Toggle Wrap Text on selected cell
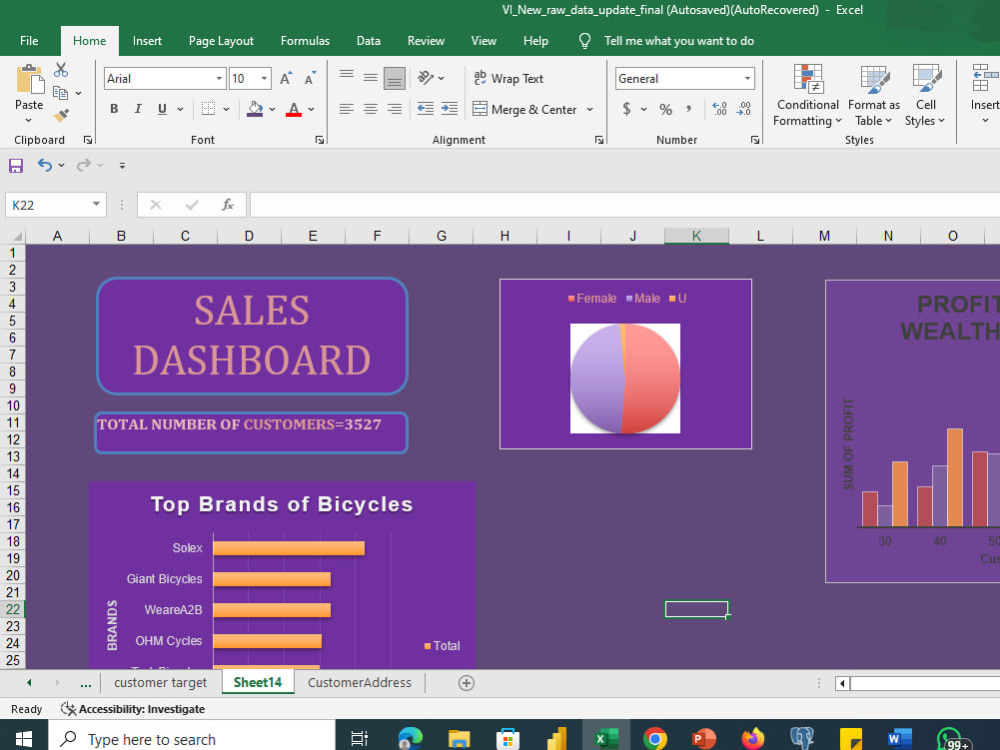Image resolution: width=1000 pixels, height=750 pixels. point(508,78)
